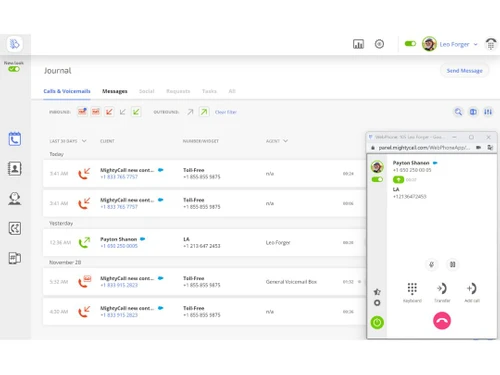The width and height of the screenshot is (500, 375).
Task: Open the filter sliders icon
Action: click(488, 112)
